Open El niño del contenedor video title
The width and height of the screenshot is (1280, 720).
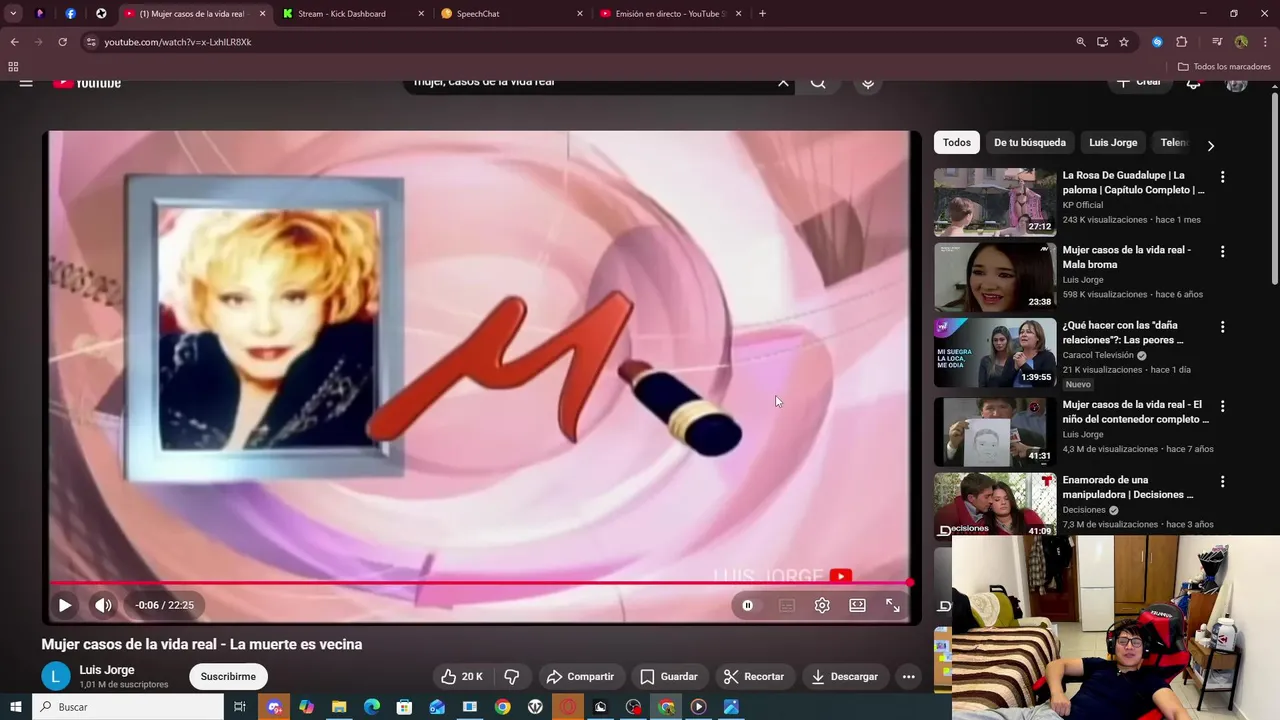[x=1136, y=412]
